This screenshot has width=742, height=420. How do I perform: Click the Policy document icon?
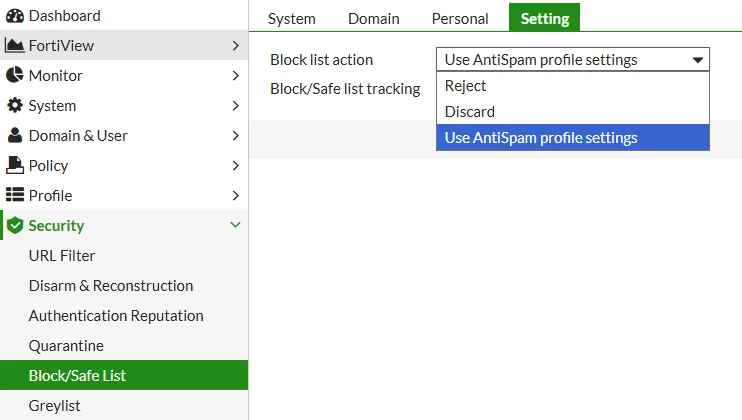pos(15,165)
